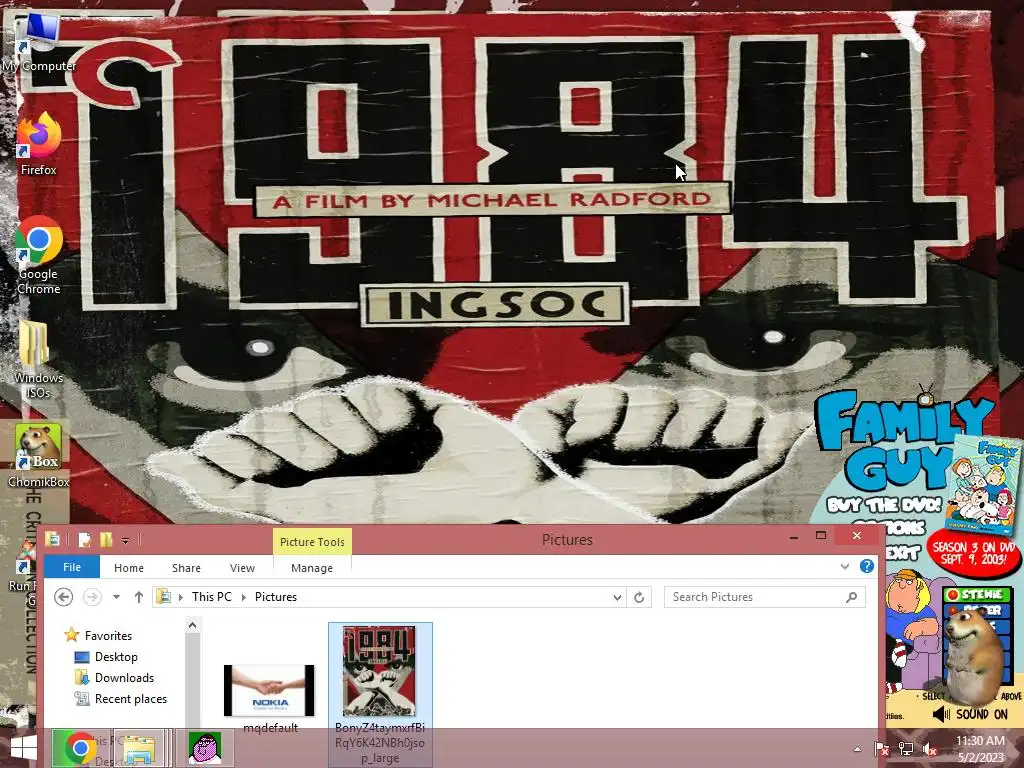Open the My Computer desktop shortcut
This screenshot has width=1024, height=768.
click(x=38, y=42)
